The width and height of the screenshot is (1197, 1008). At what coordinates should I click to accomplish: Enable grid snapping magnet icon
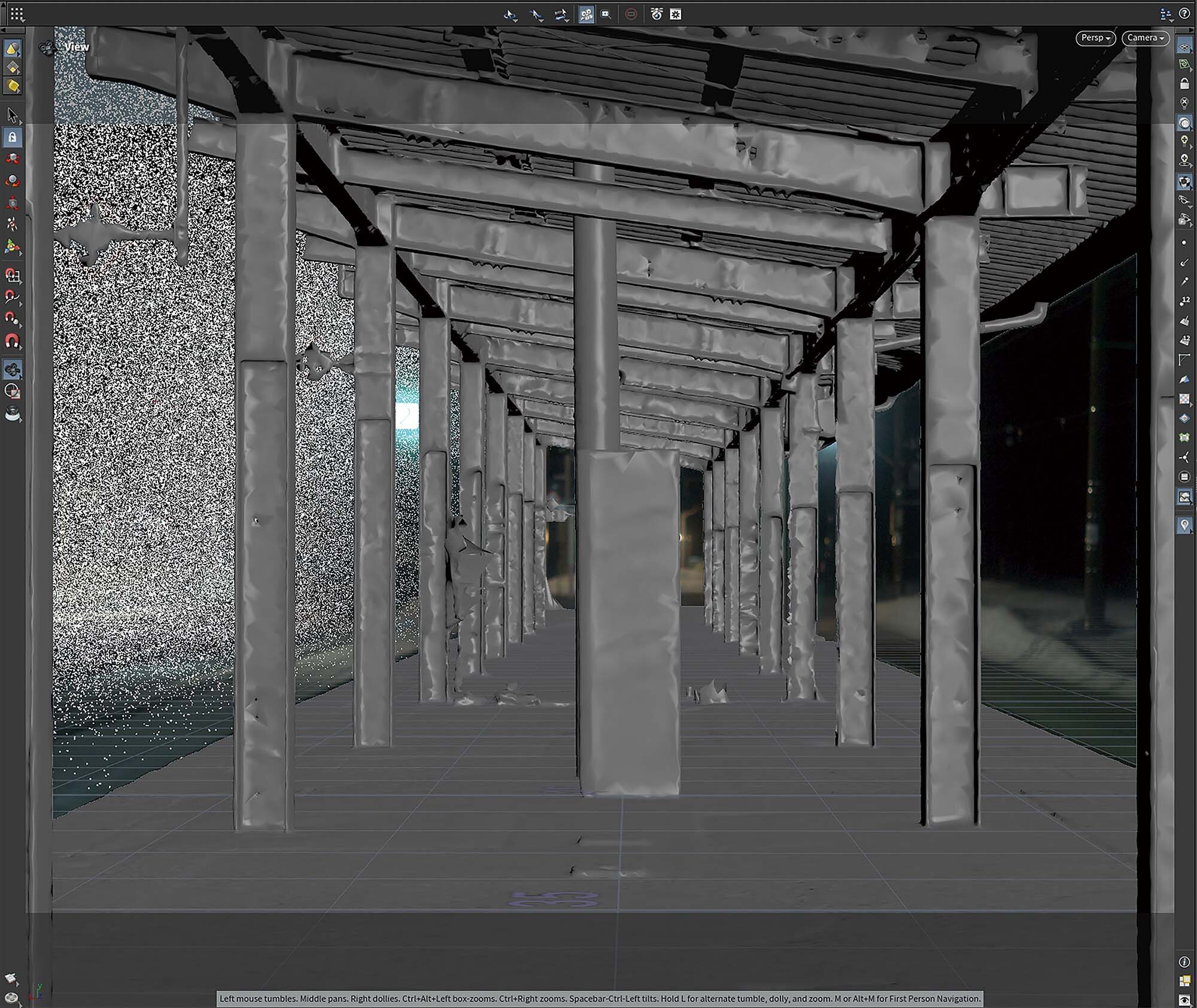point(12,275)
